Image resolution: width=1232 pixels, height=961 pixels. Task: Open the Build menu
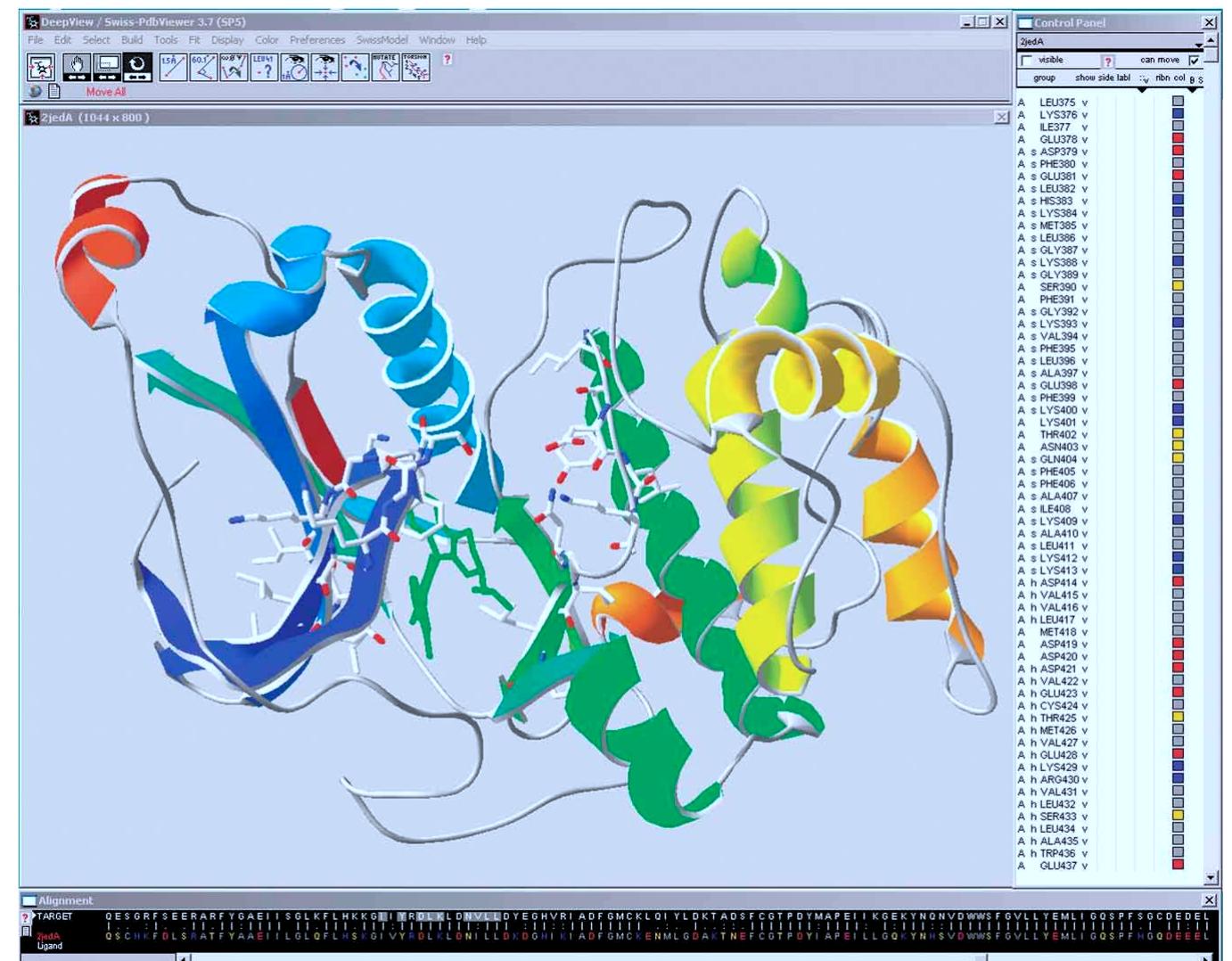132,40
